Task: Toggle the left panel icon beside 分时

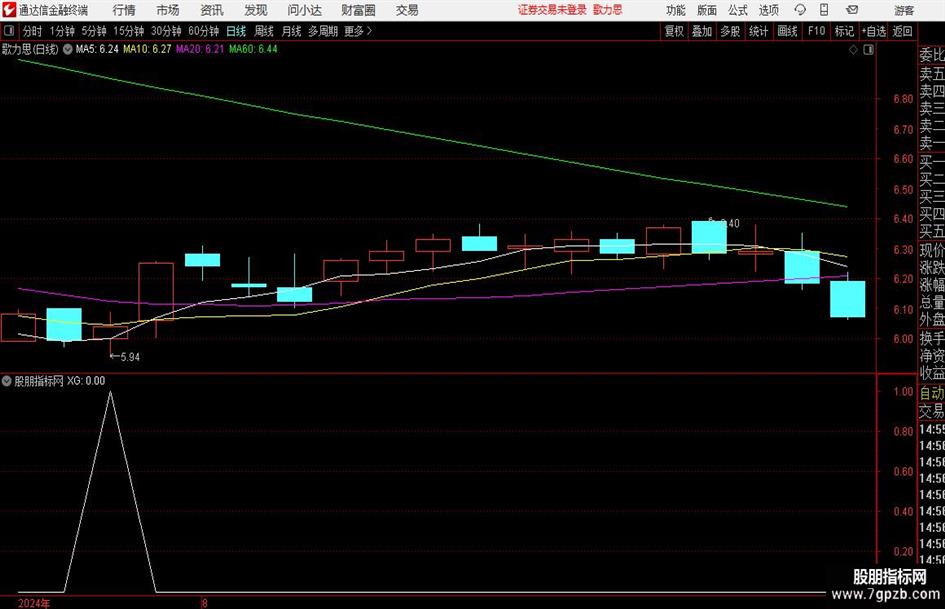Action: 9,31
